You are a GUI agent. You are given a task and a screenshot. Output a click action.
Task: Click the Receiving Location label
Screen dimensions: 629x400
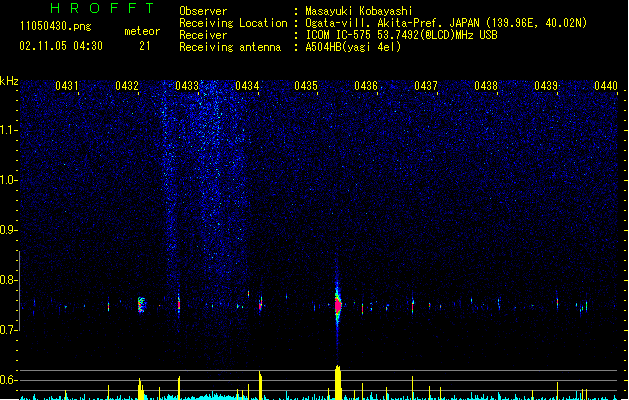(233, 23)
